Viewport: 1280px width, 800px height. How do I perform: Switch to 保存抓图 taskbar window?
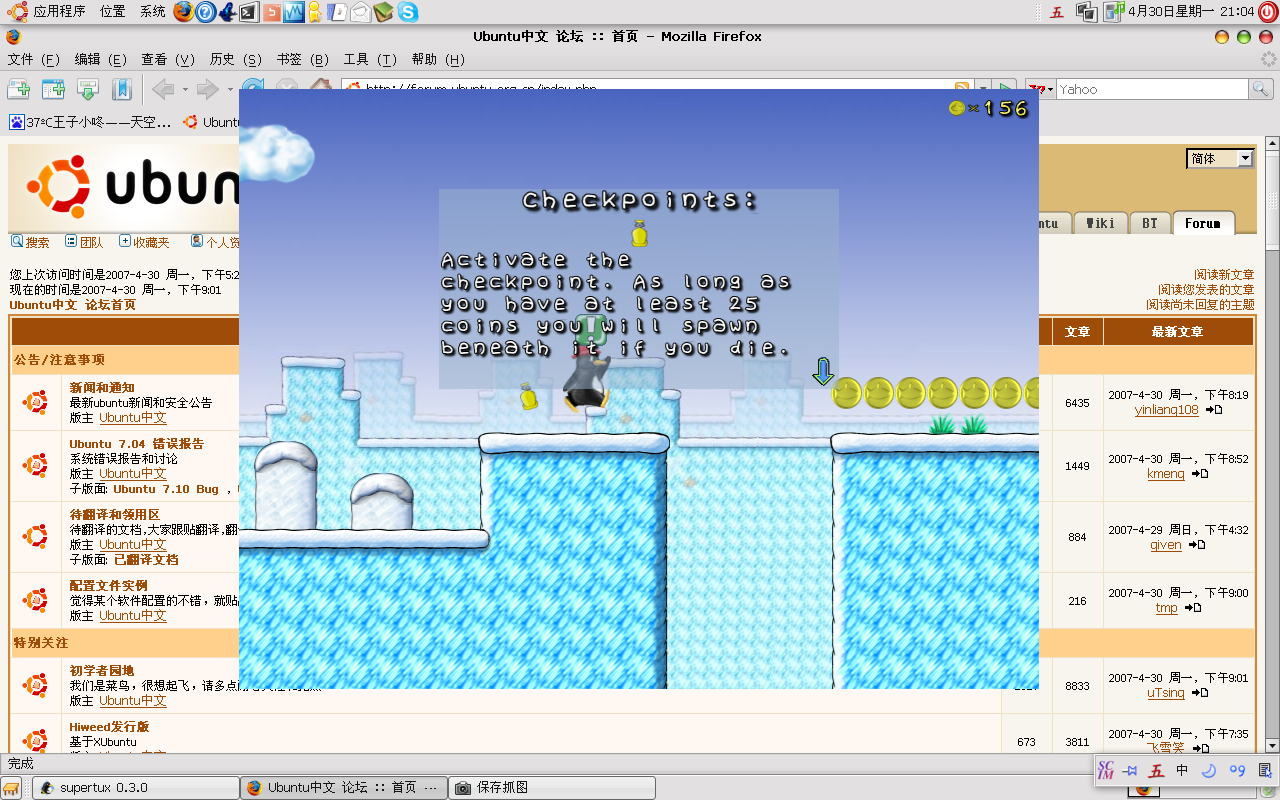point(552,788)
